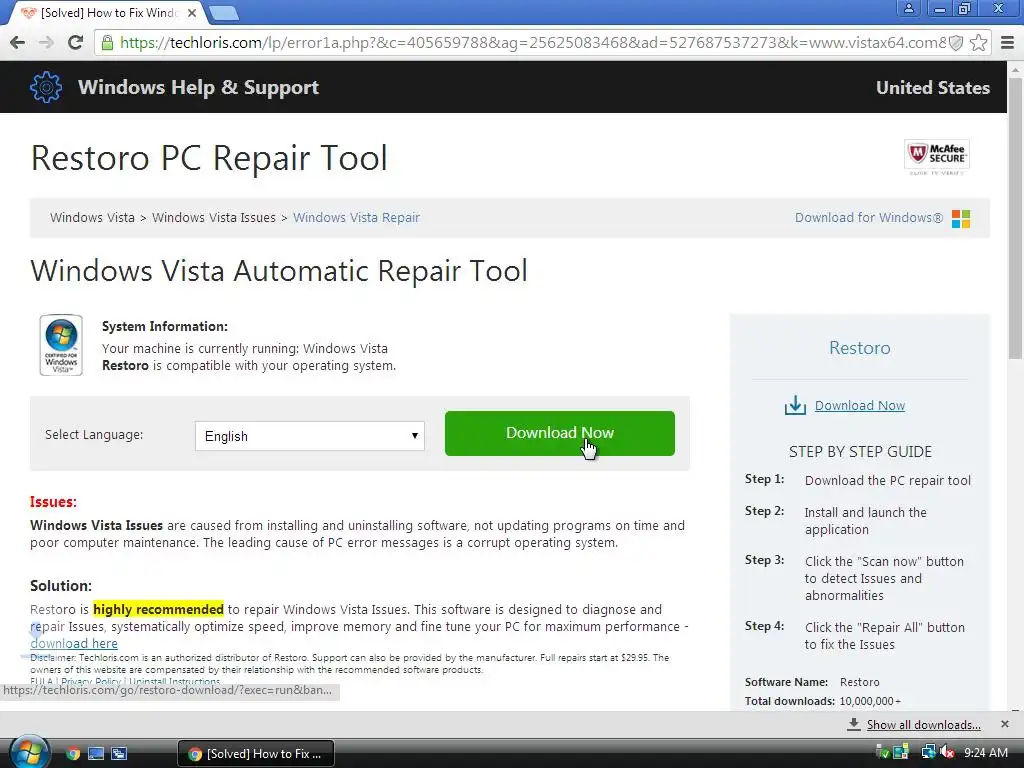Click the 'Restoro PC Repair Tool' heading
Image resolution: width=1024 pixels, height=768 pixels.
click(209, 158)
